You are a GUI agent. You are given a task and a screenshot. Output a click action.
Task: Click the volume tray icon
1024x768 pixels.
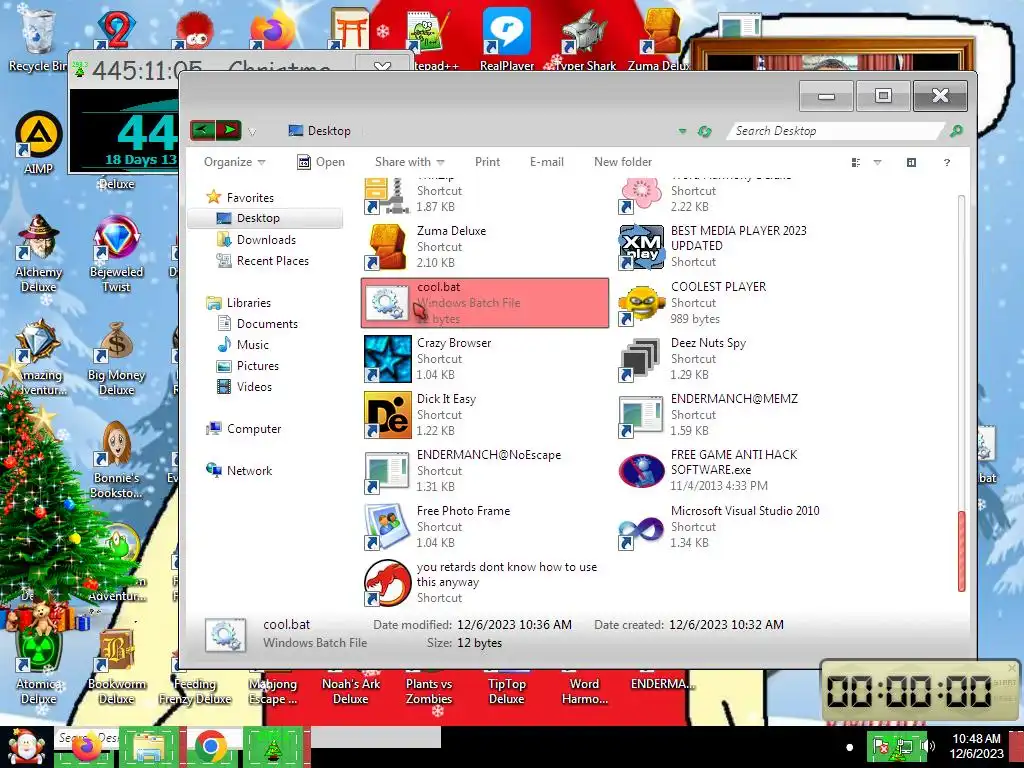(929, 746)
